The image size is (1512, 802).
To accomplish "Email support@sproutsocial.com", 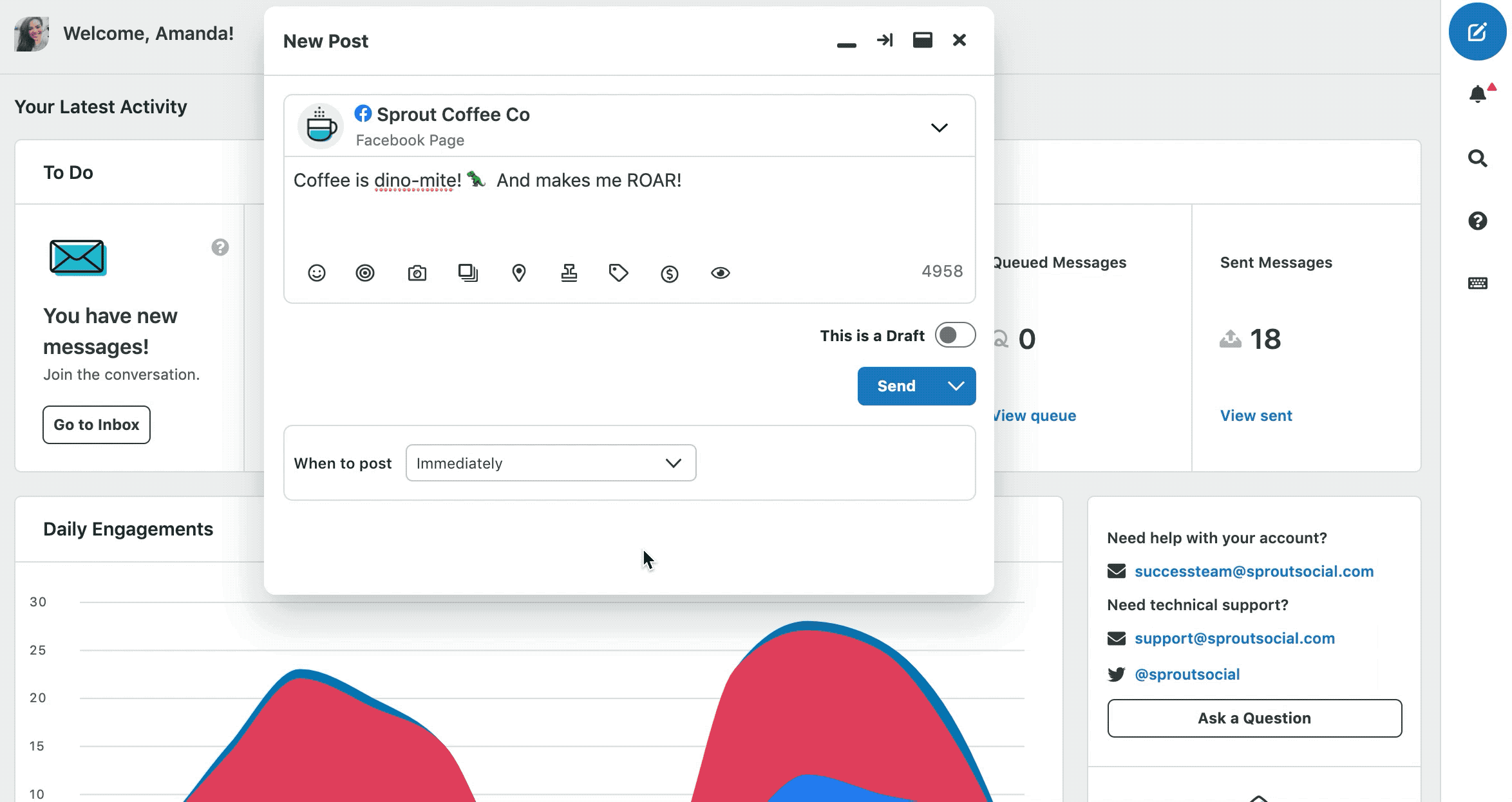I will (1234, 639).
